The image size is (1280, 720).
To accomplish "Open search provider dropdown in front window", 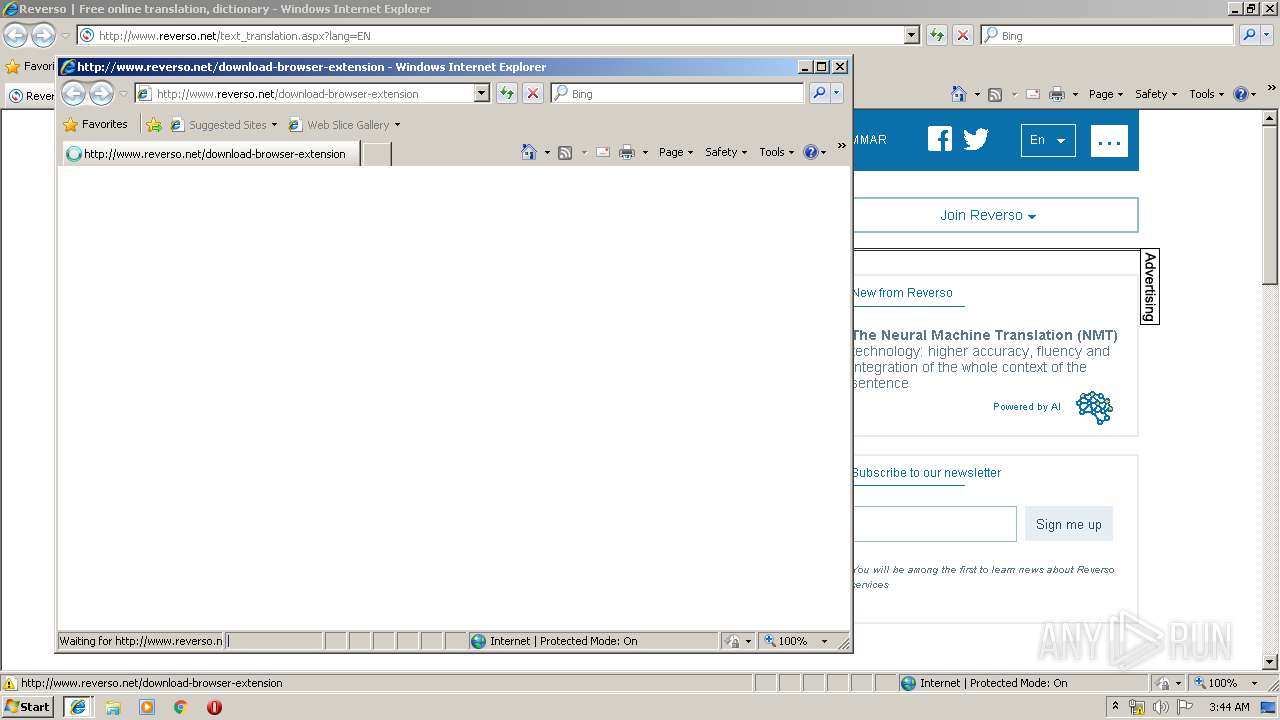I will pos(837,93).
